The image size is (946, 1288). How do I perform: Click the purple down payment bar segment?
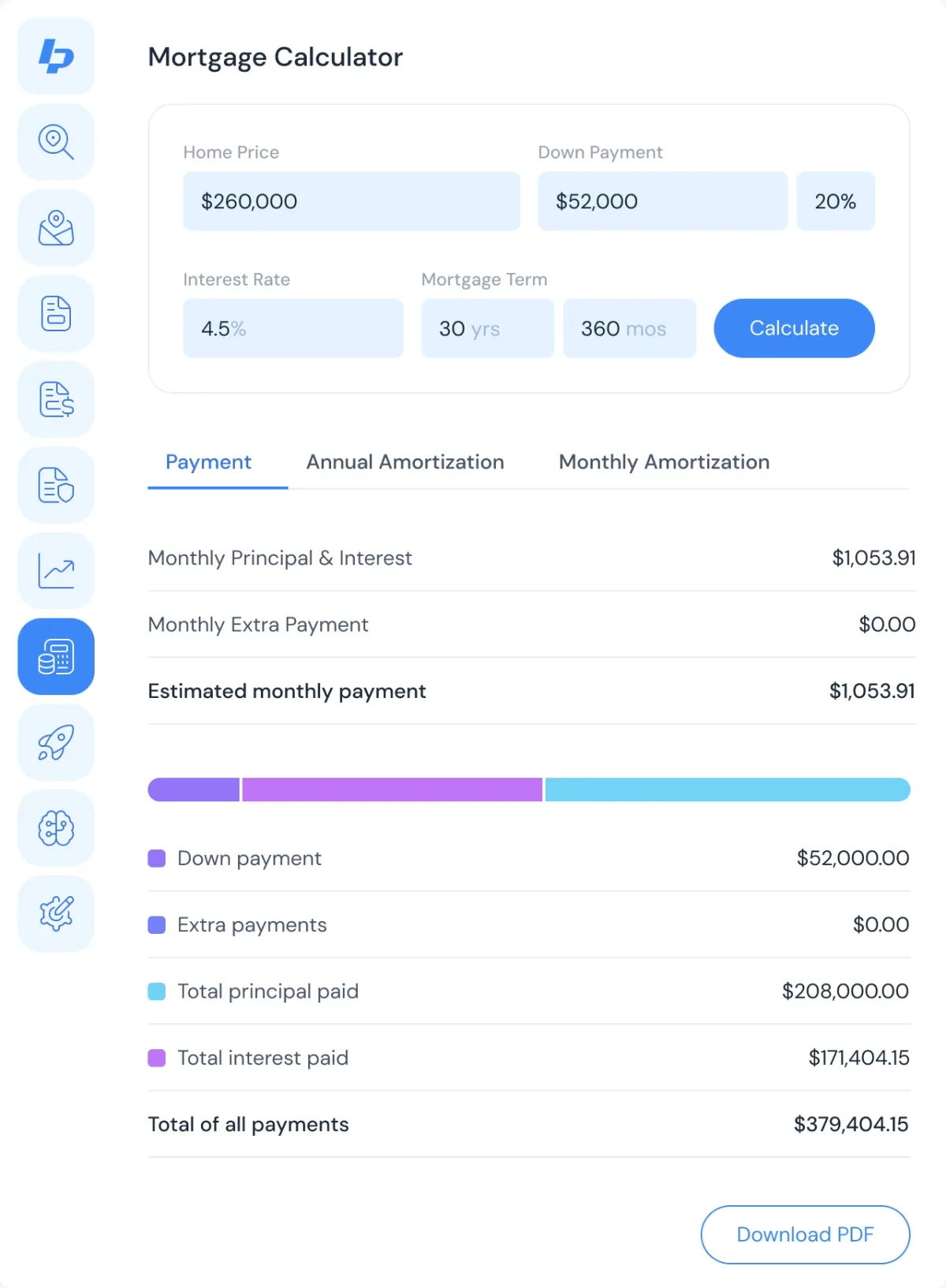194,790
